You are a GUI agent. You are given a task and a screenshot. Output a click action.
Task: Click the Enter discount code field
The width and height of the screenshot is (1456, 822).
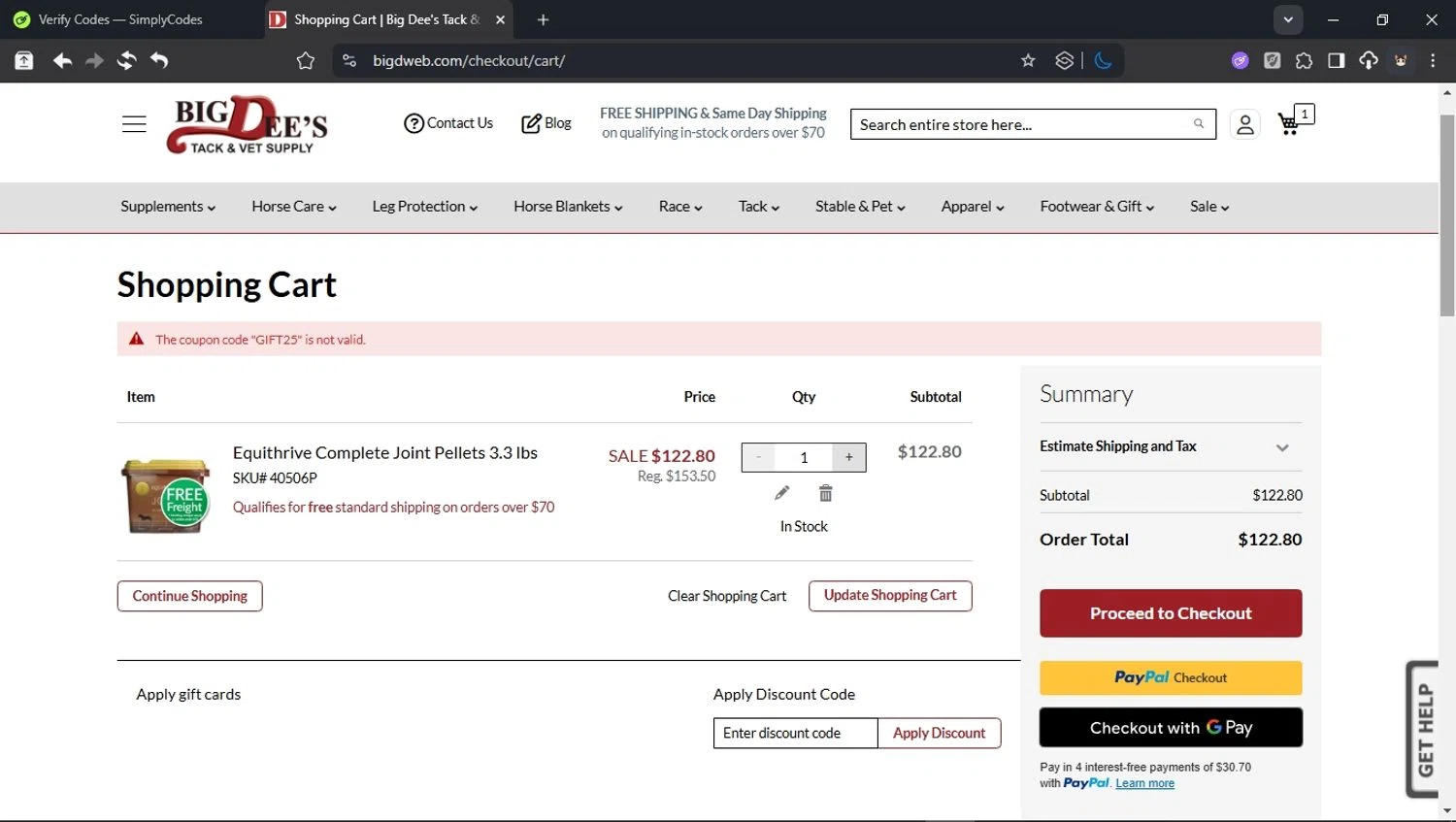pyautogui.click(x=795, y=733)
